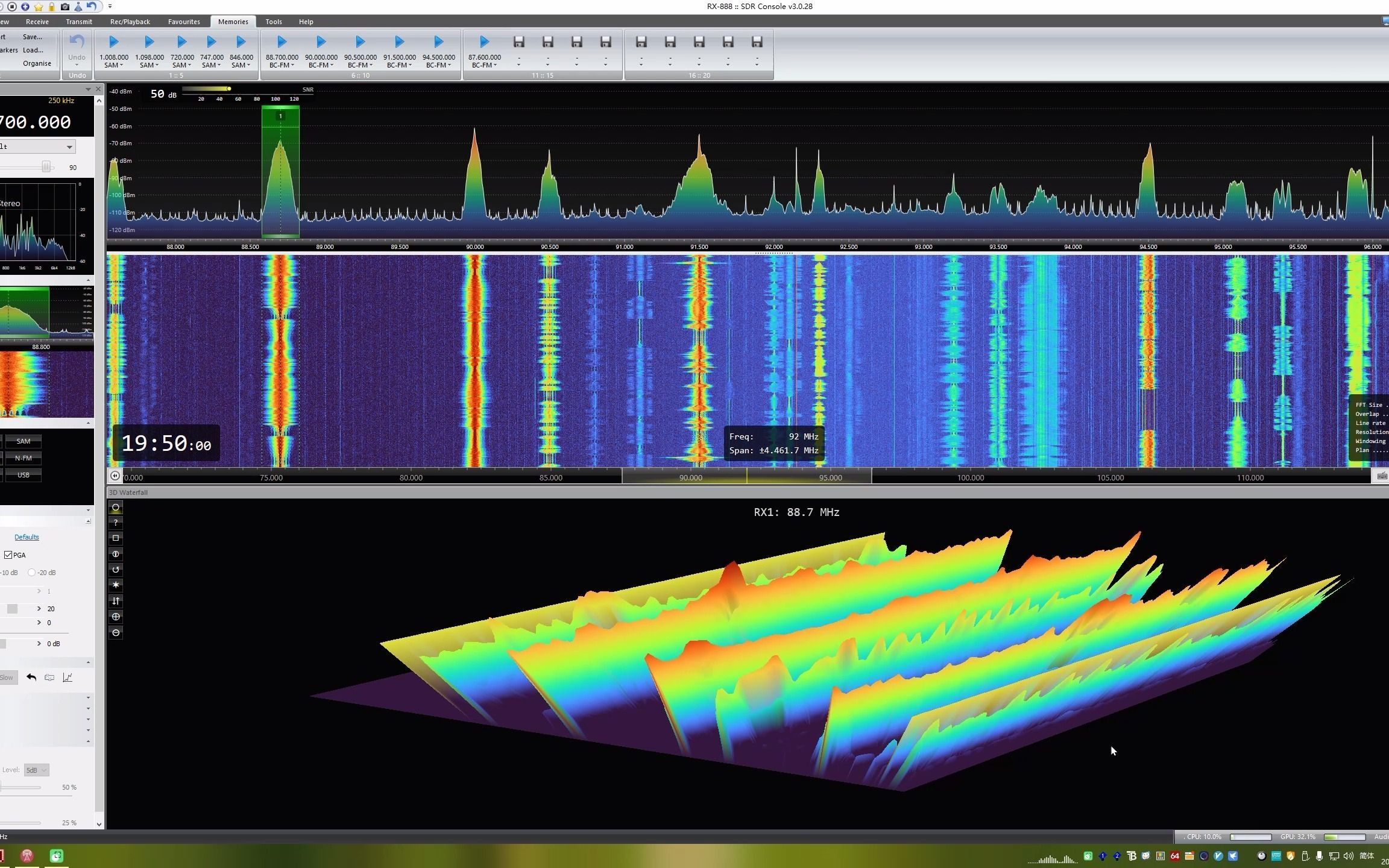The image size is (1389, 868).
Task: Recall memory 1.008.000 SAM play button
Action: 113,42
